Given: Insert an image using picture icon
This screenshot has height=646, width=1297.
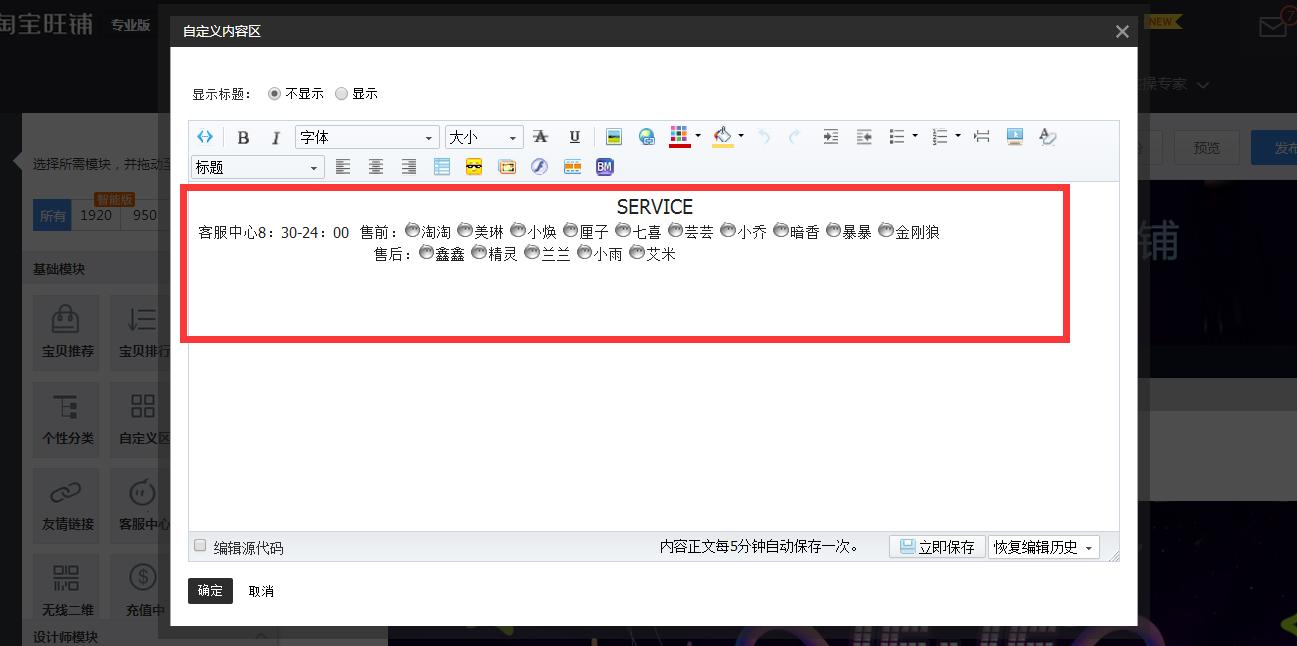Looking at the screenshot, I should coord(614,137).
